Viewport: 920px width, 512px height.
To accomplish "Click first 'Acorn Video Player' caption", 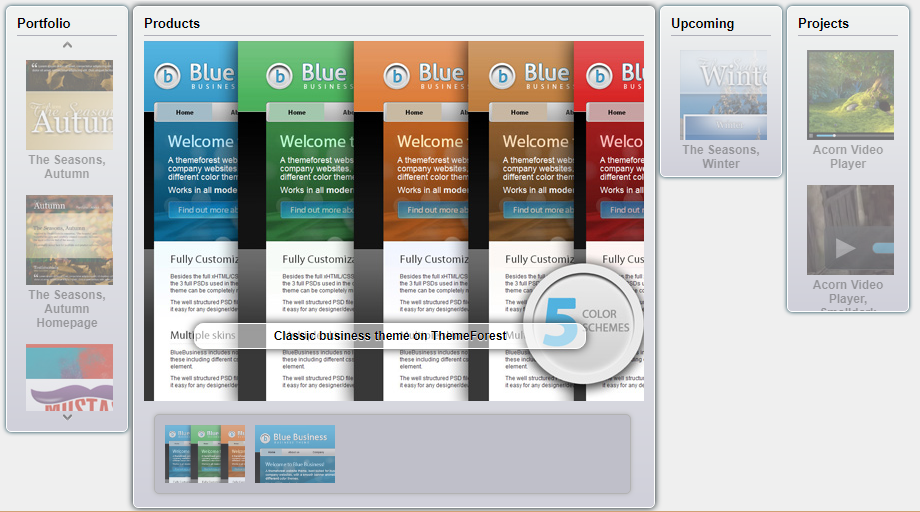I will coord(848,157).
